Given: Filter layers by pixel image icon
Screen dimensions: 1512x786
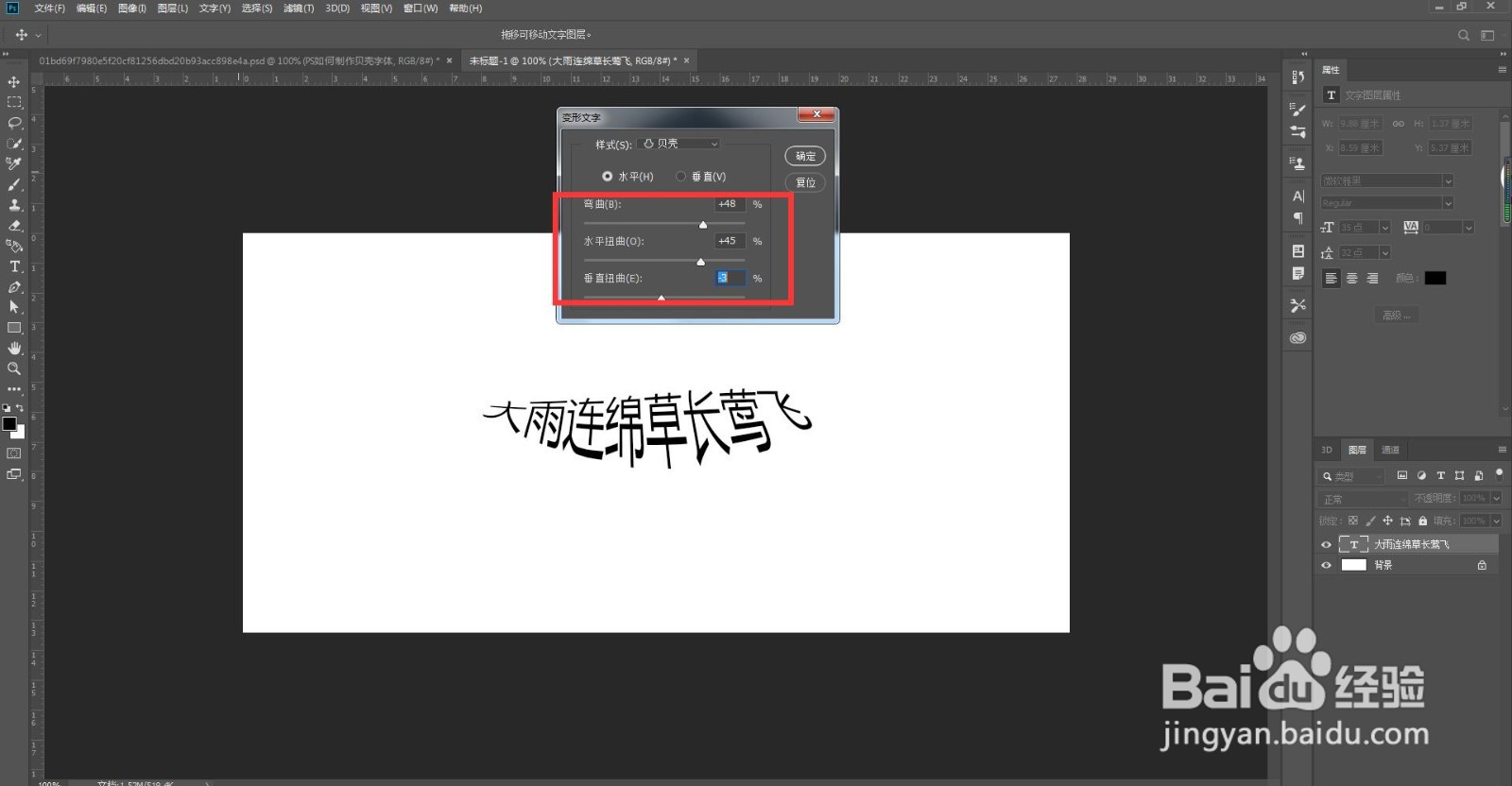Looking at the screenshot, I should click(1402, 476).
